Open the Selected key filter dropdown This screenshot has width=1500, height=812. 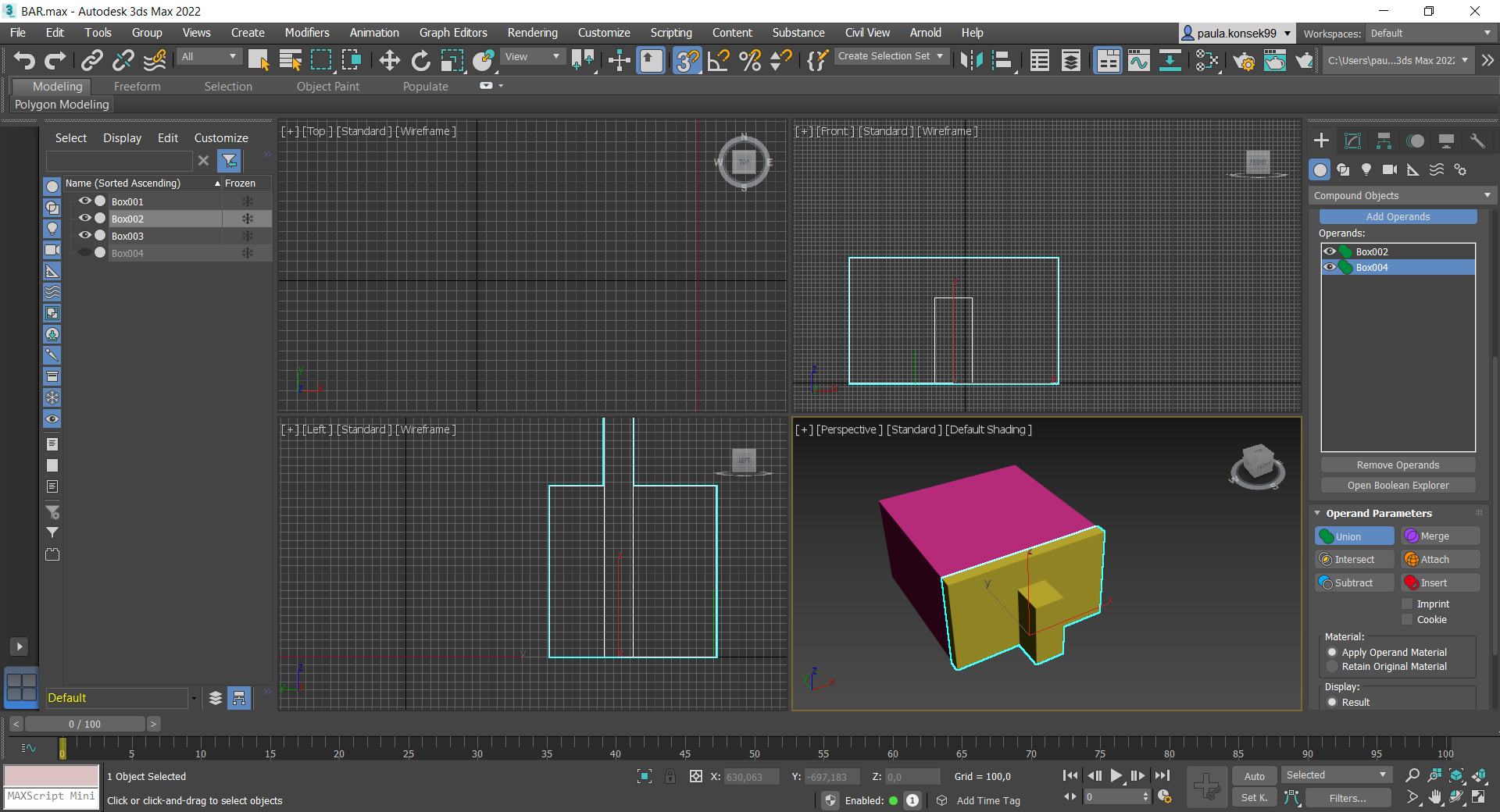1336,775
